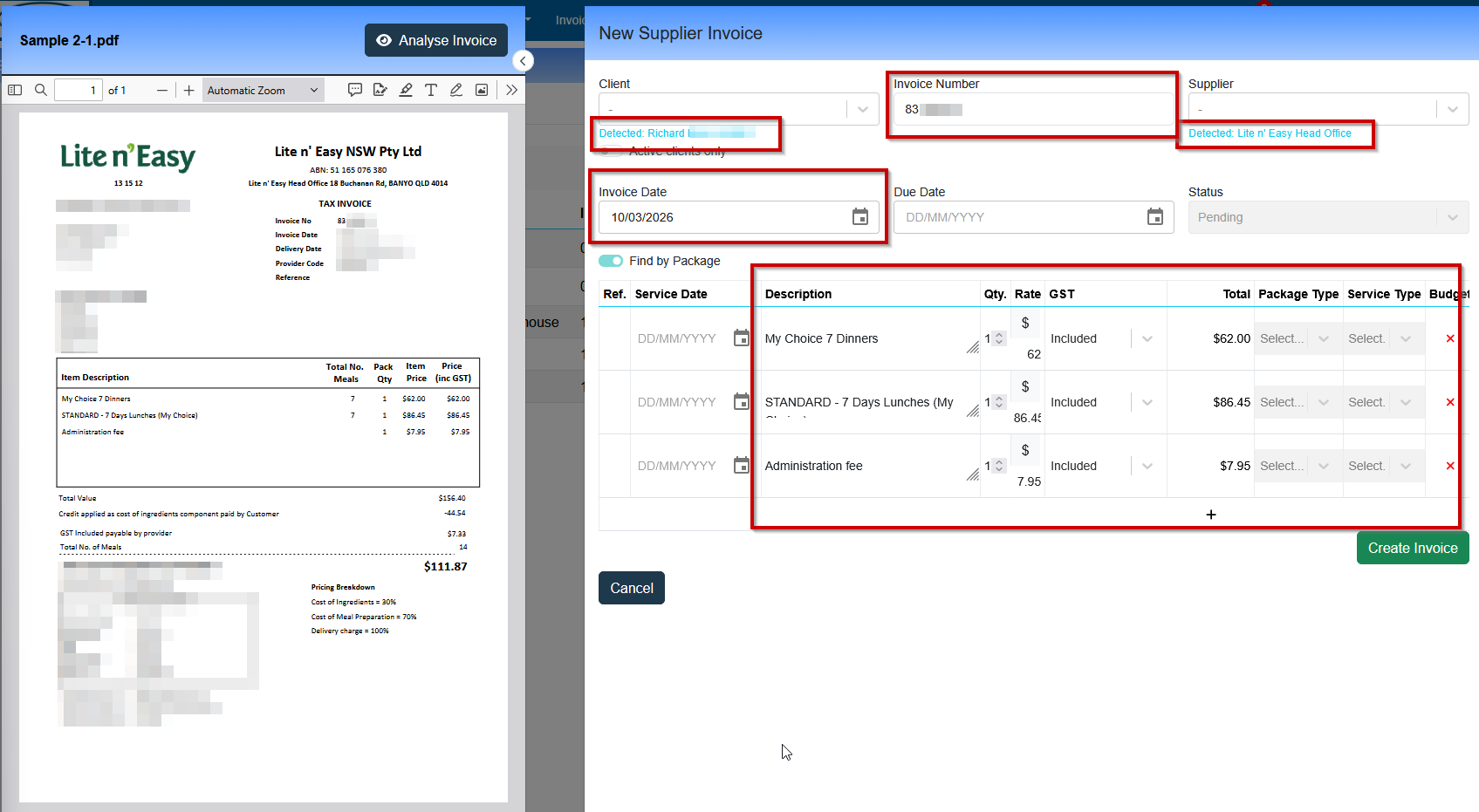Open the Client dropdown
Screen dimensions: 1479x812
click(738, 109)
